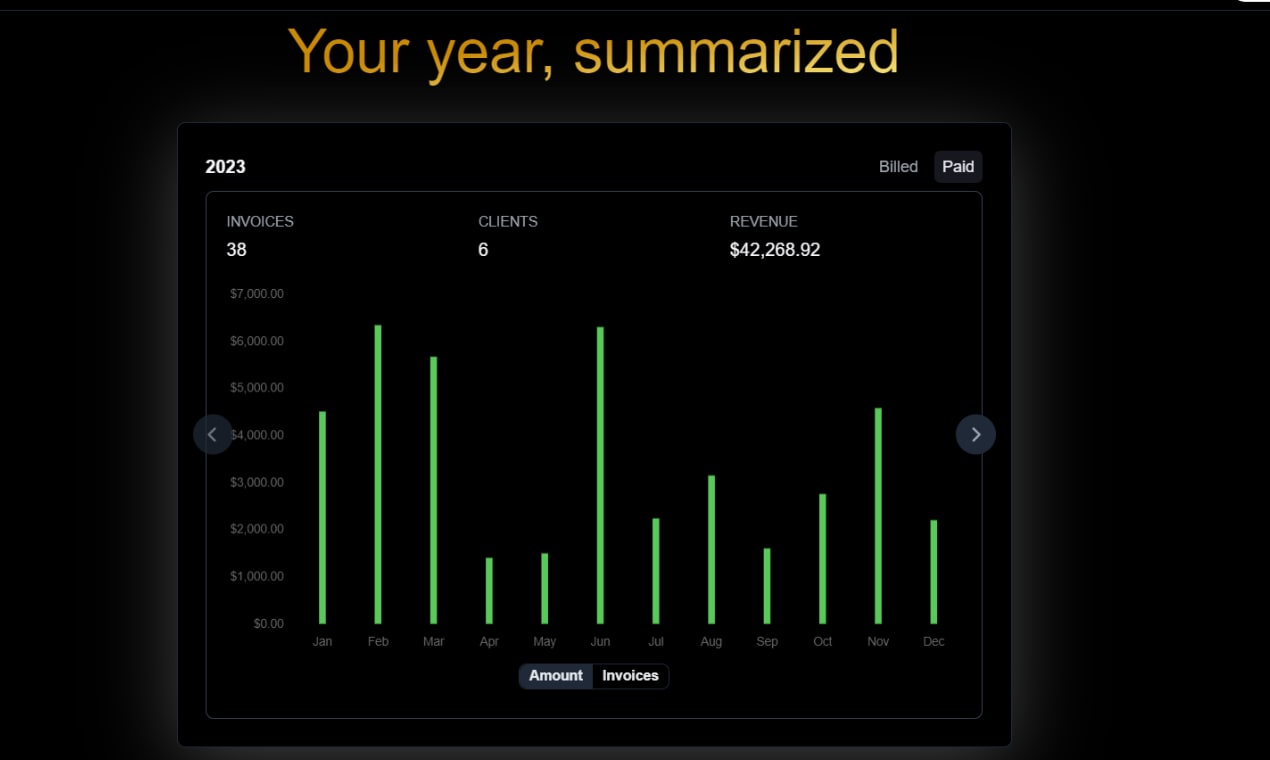Click the November revenue bar
This screenshot has height=760, width=1270.
[878, 516]
